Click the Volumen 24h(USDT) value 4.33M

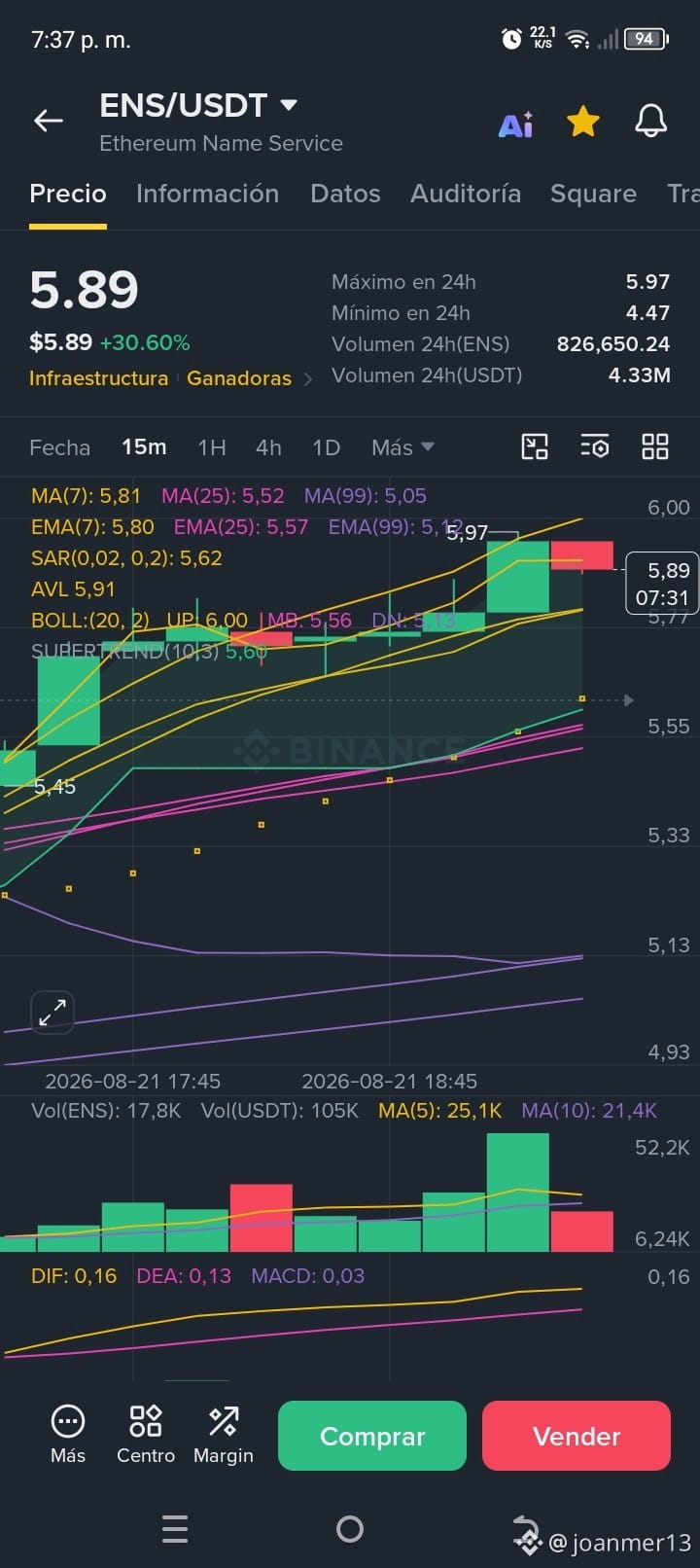[x=640, y=375]
